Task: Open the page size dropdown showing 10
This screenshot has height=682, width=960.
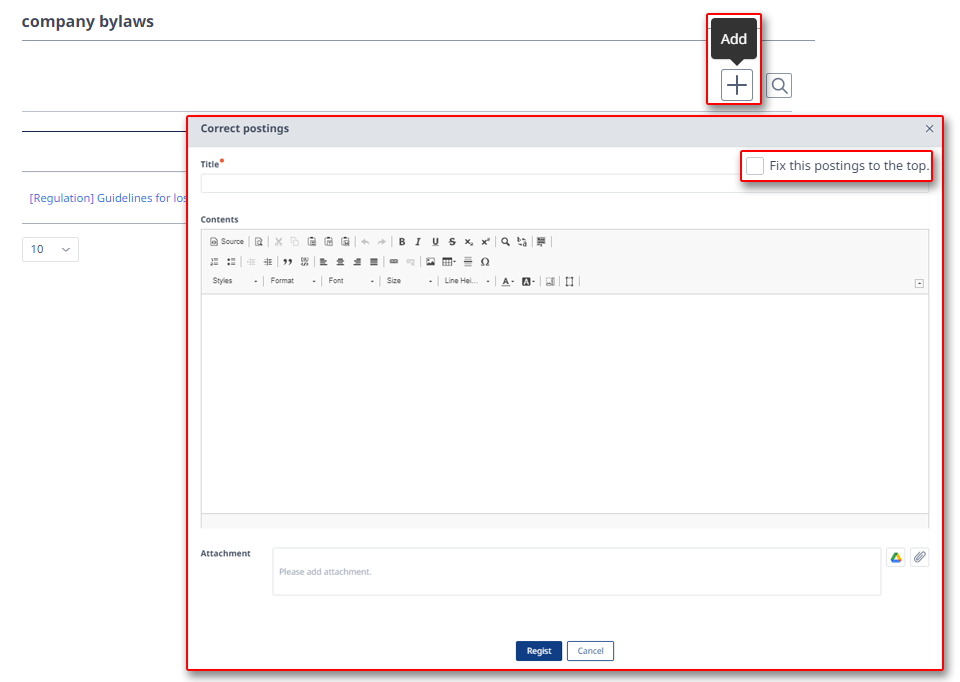Action: [x=50, y=249]
